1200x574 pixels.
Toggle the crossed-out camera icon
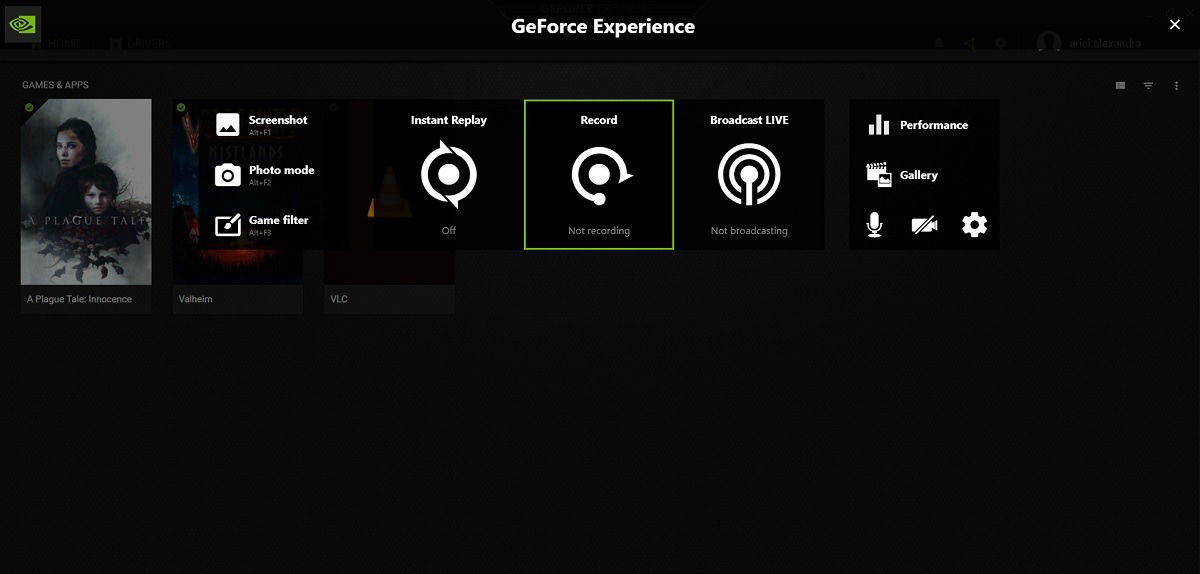click(x=924, y=226)
